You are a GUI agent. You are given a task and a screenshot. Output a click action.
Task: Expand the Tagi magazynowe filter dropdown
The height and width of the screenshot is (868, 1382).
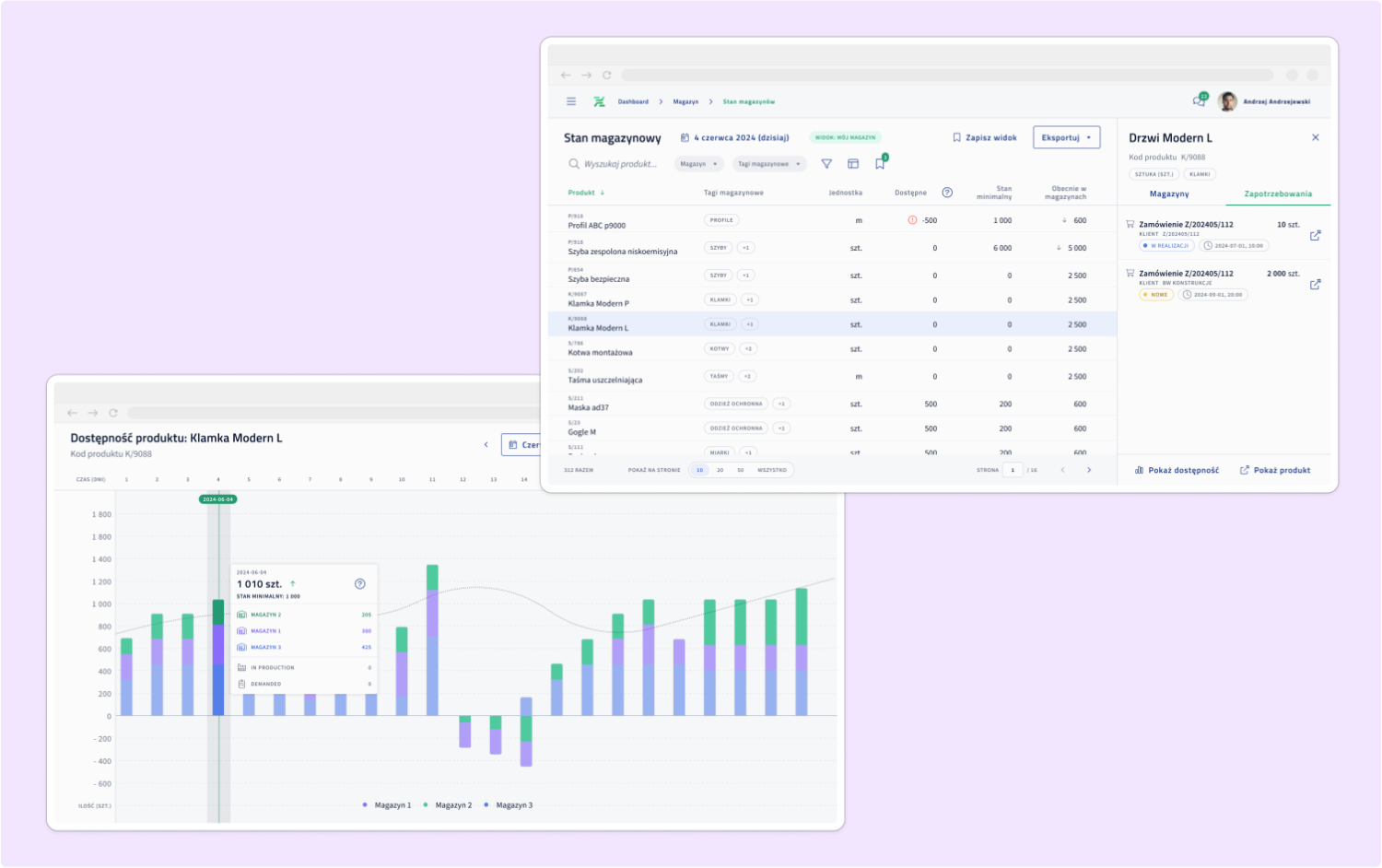point(768,164)
